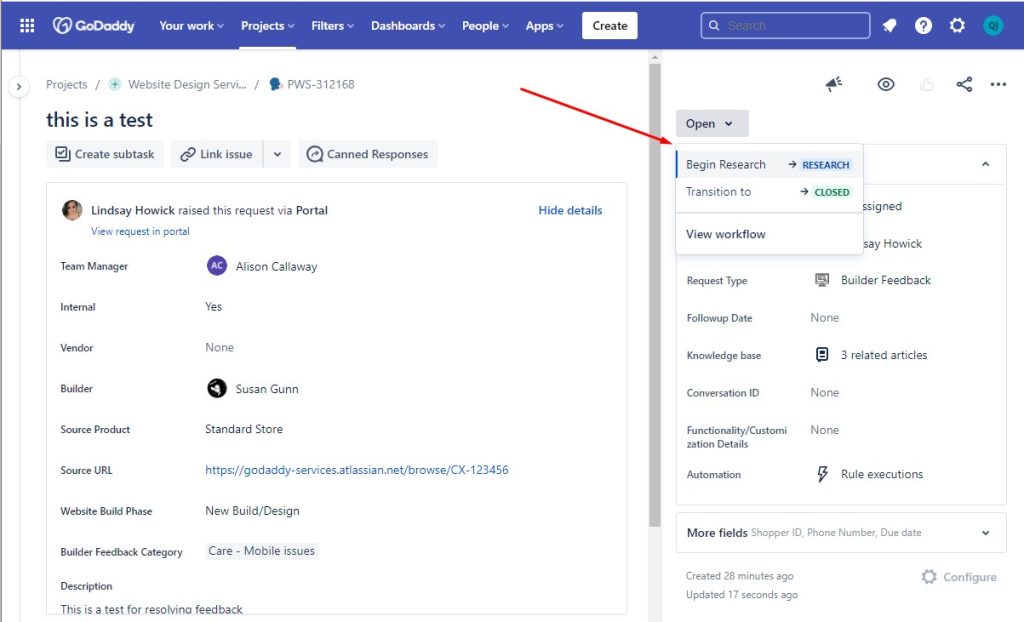Toggle the Watch issue eye icon
Image resolution: width=1024 pixels, height=622 pixels.
[886, 84]
